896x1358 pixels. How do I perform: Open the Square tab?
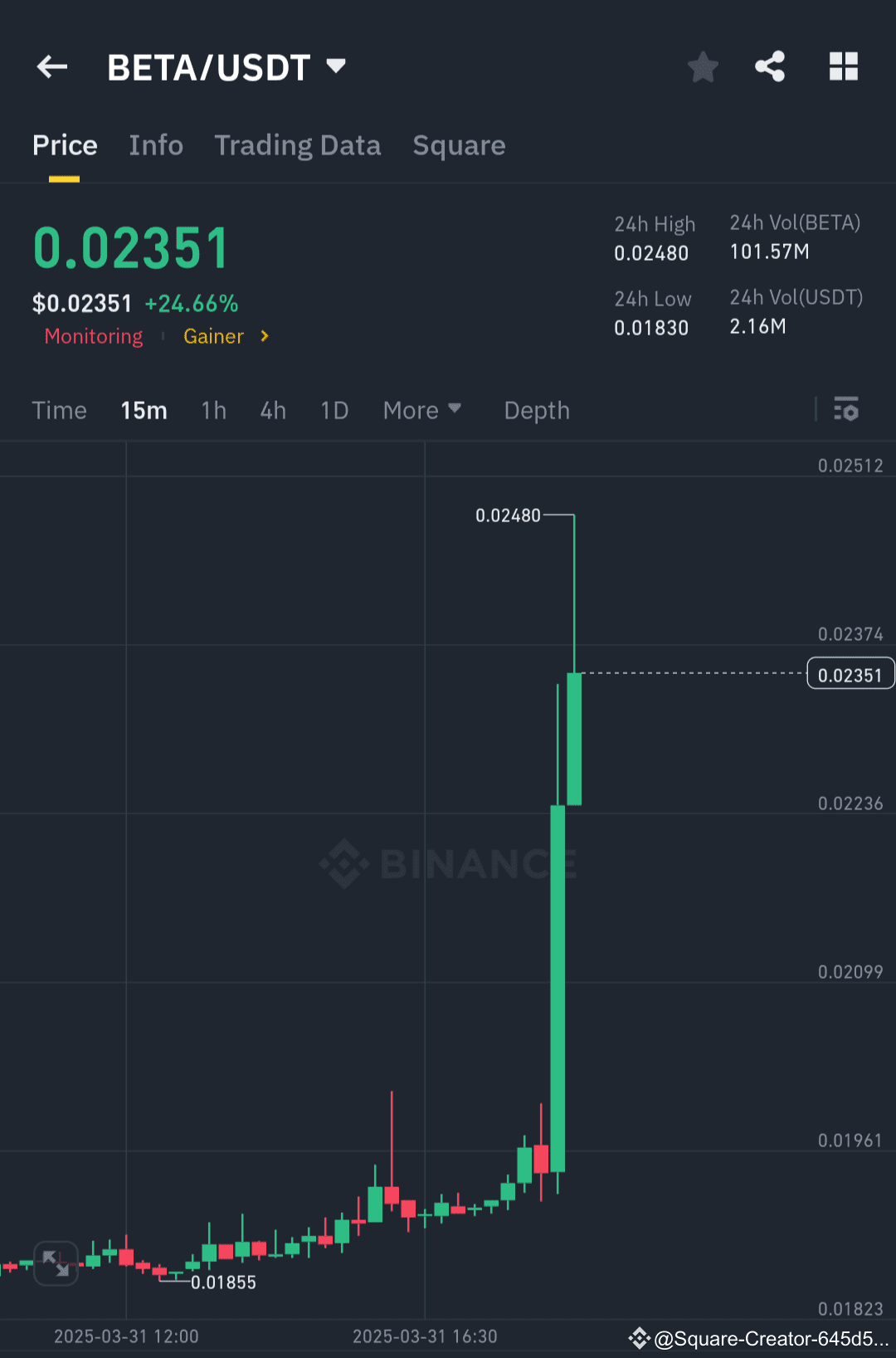coord(459,145)
